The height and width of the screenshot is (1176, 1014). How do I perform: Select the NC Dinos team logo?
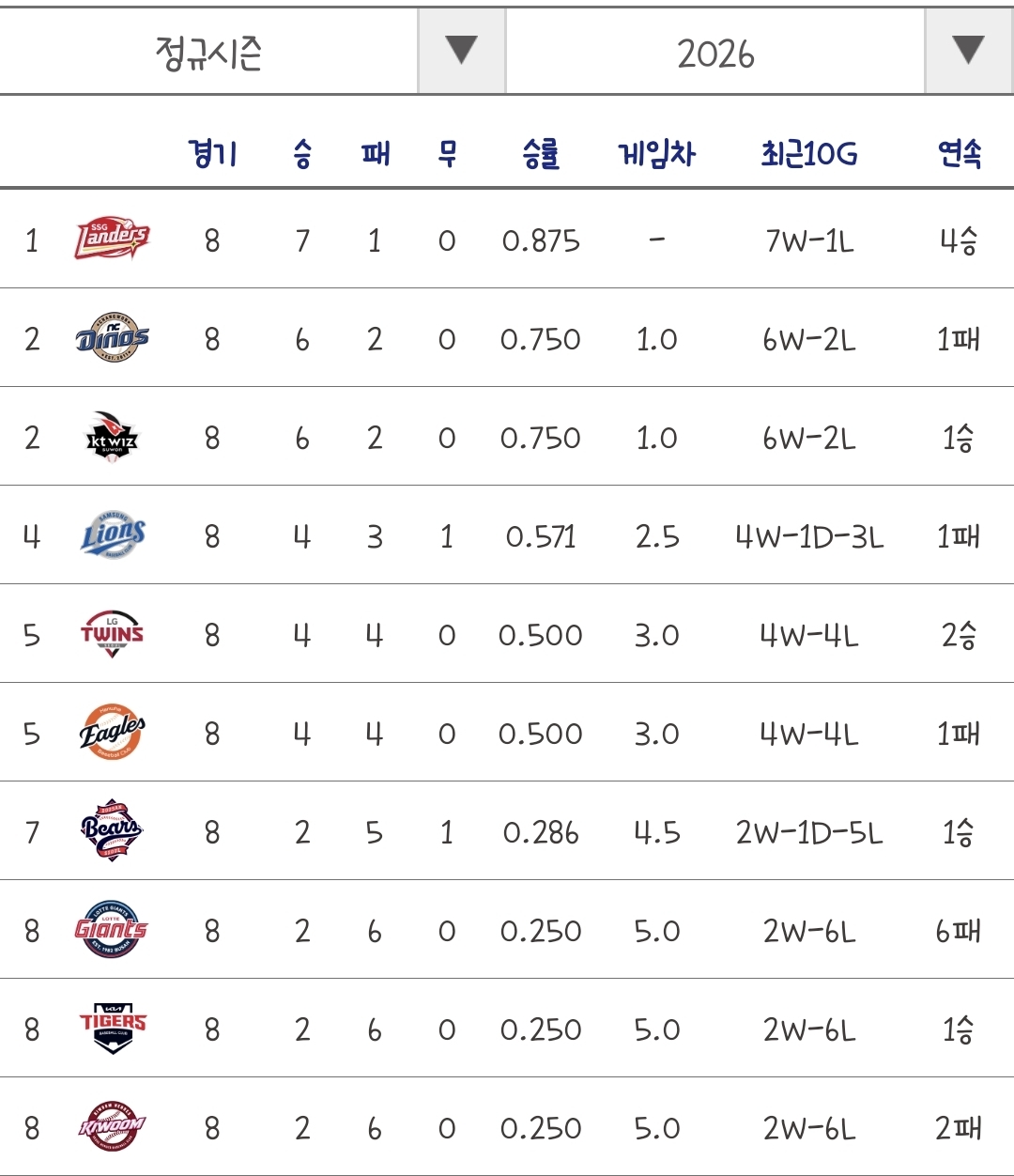point(113,338)
